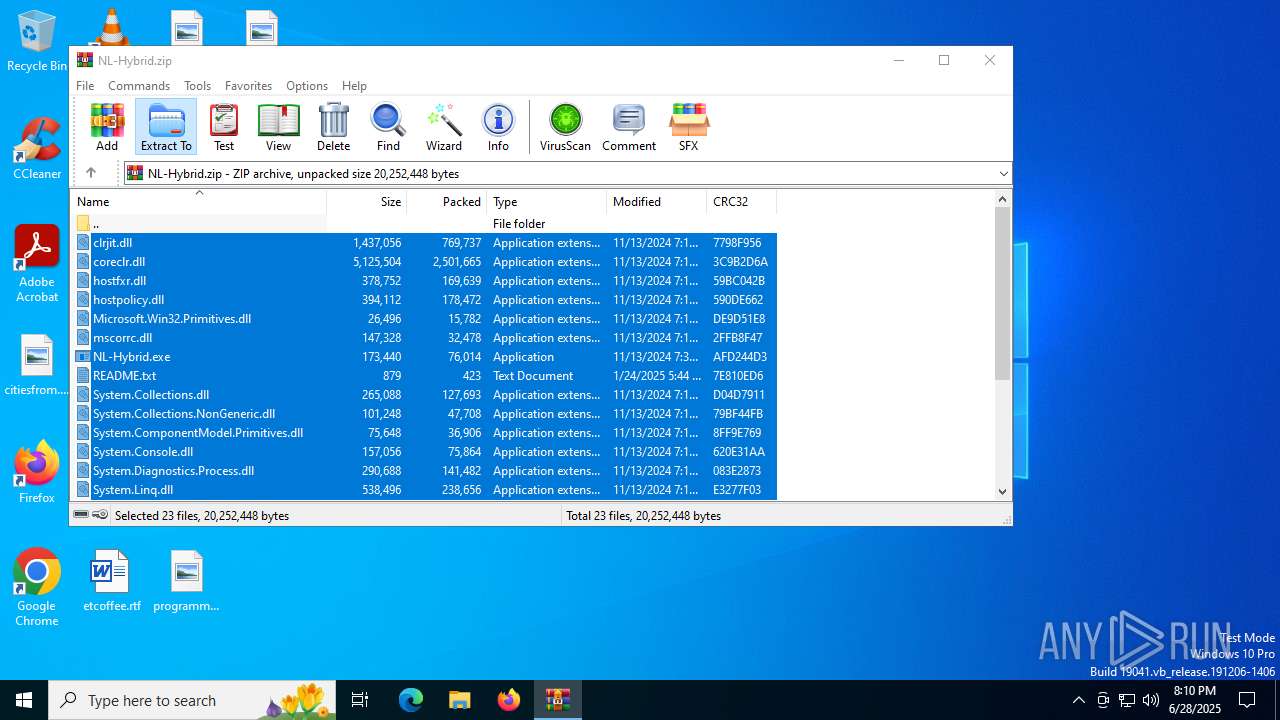This screenshot has width=1280, height=720.
Task: Open the citiesfrom... desktop file
Action: [x=37, y=365]
